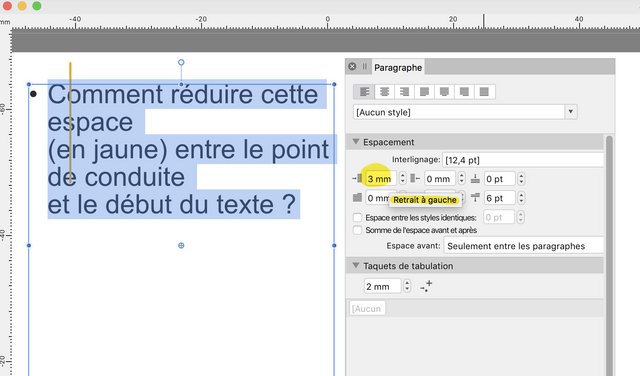Click the first line indent icon

point(357,198)
